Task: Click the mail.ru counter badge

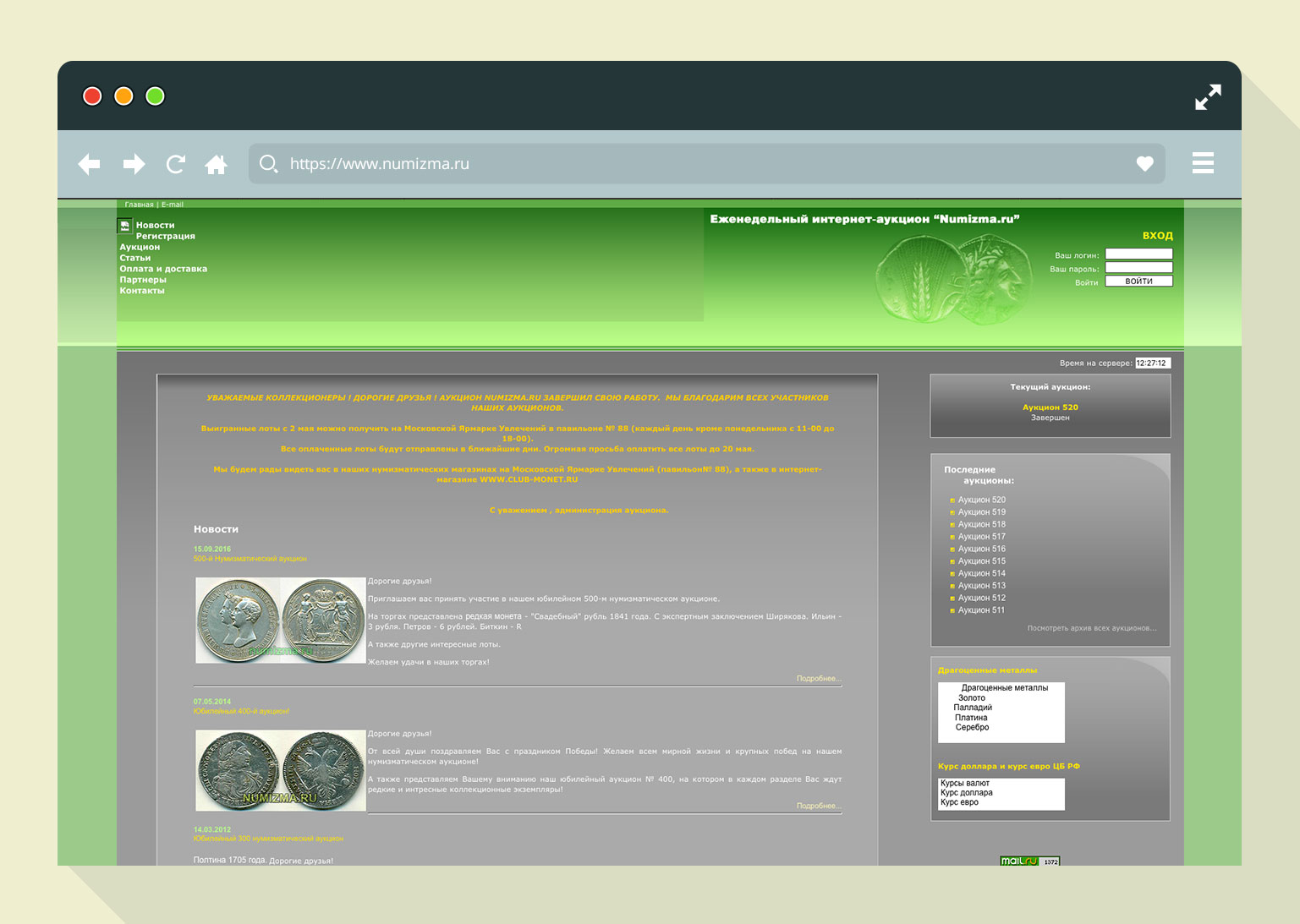Action: [x=1029, y=861]
